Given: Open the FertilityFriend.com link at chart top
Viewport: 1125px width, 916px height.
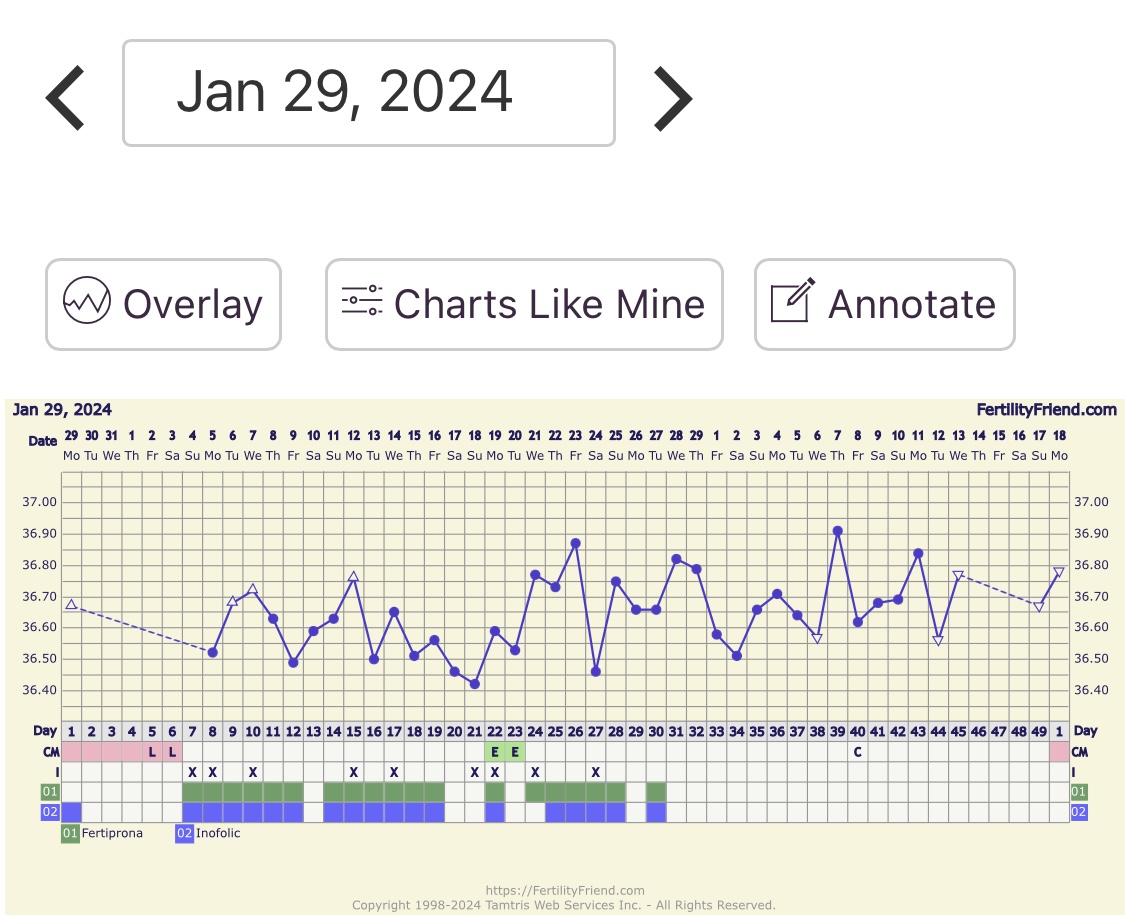Looking at the screenshot, I should point(1046,409).
